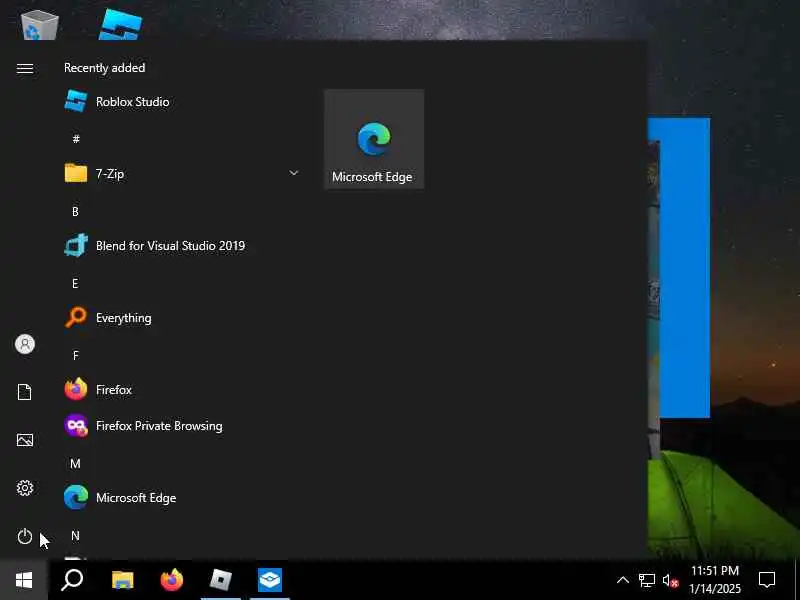The width and height of the screenshot is (800, 600).
Task: Click the pinned Microsoft Edge tile
Action: [374, 139]
